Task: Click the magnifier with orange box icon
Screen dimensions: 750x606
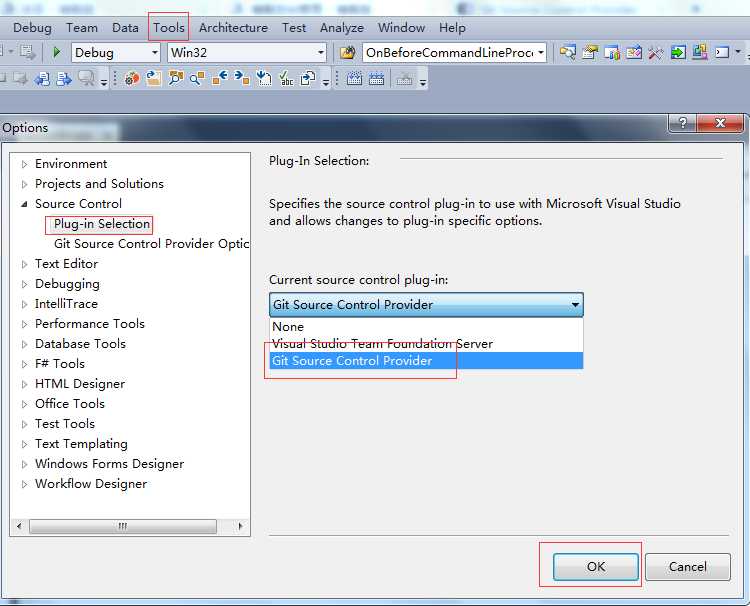Action: tap(197, 78)
